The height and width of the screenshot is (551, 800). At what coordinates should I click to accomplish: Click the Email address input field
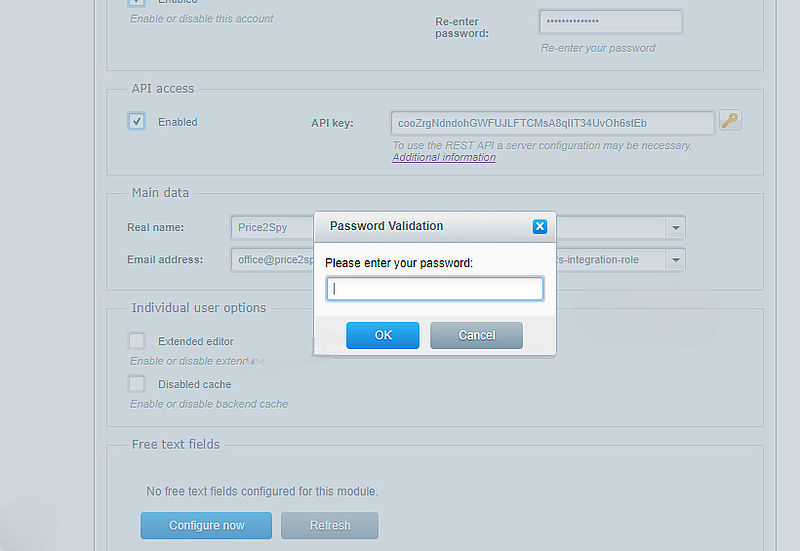point(272,260)
